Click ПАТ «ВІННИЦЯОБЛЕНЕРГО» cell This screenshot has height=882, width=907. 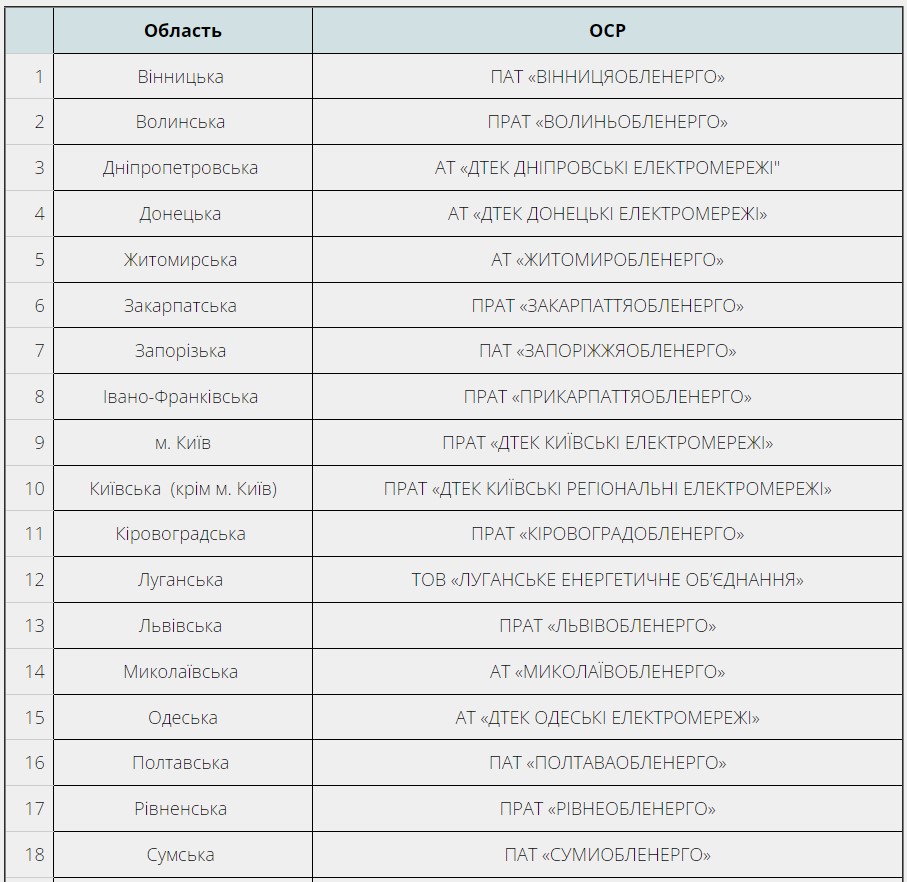pyautogui.click(x=607, y=76)
